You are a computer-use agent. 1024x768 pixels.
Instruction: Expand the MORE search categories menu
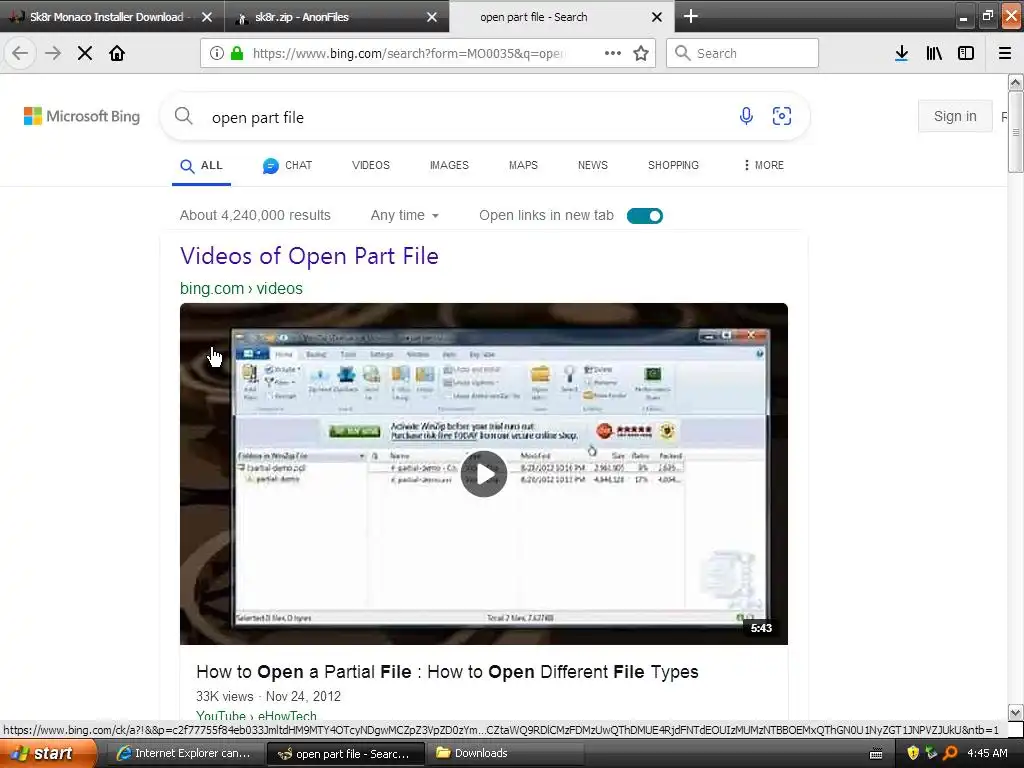coord(763,165)
